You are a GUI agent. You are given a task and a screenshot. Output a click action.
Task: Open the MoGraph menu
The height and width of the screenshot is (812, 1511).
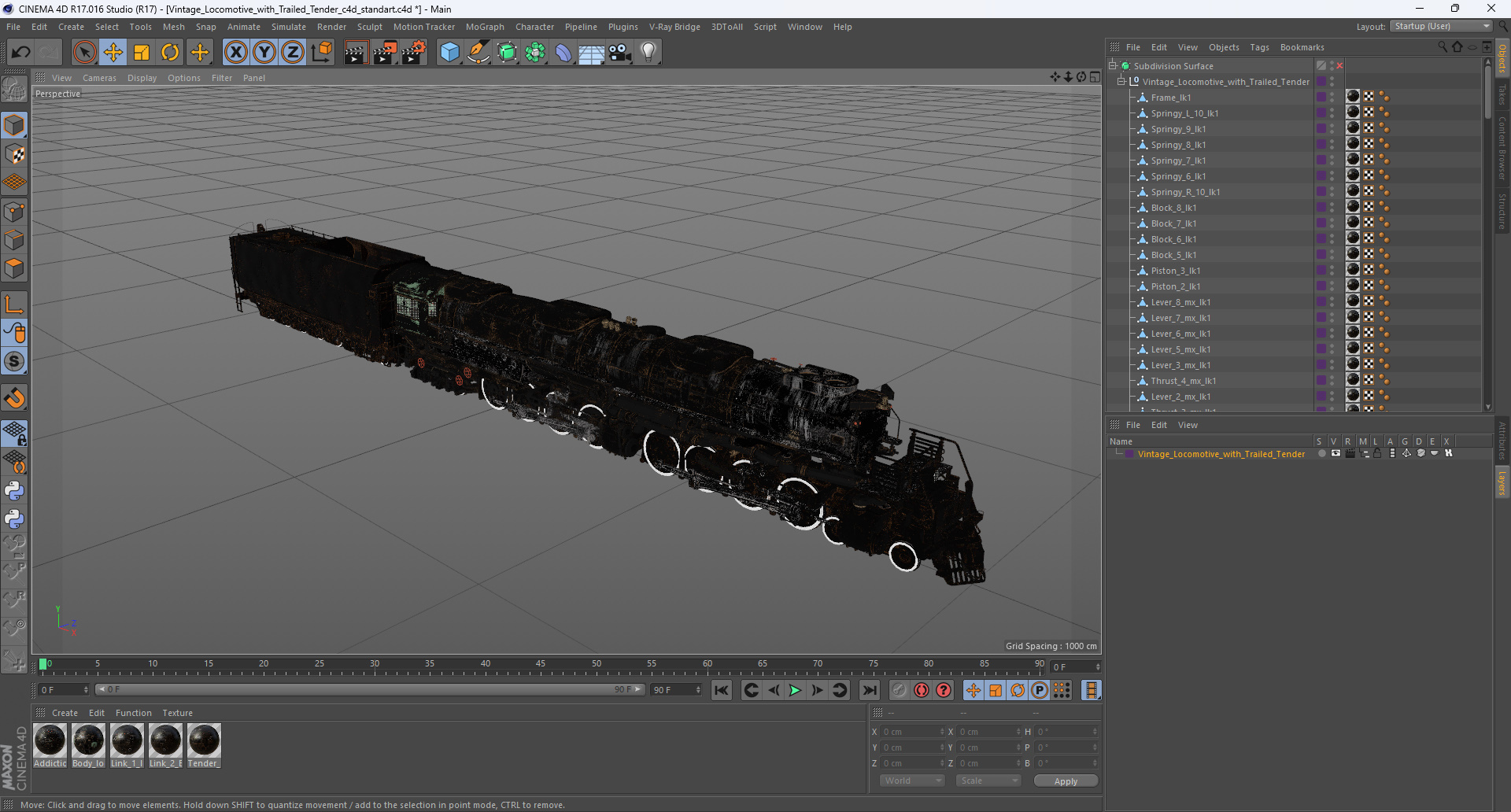pos(485,27)
